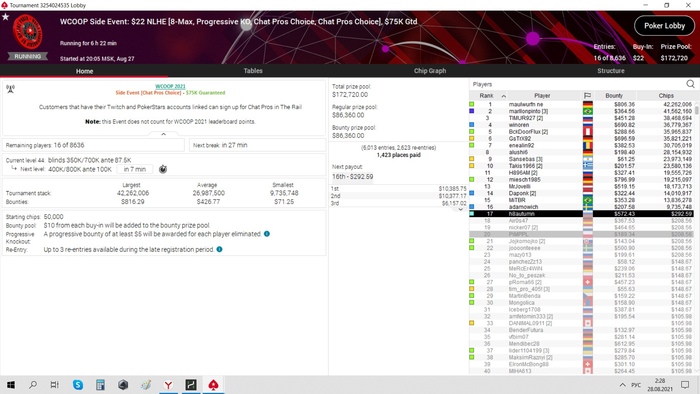The width and height of the screenshot is (700, 394).
Task: Select player row BckDoorFlux [2]
Action: click(581, 132)
